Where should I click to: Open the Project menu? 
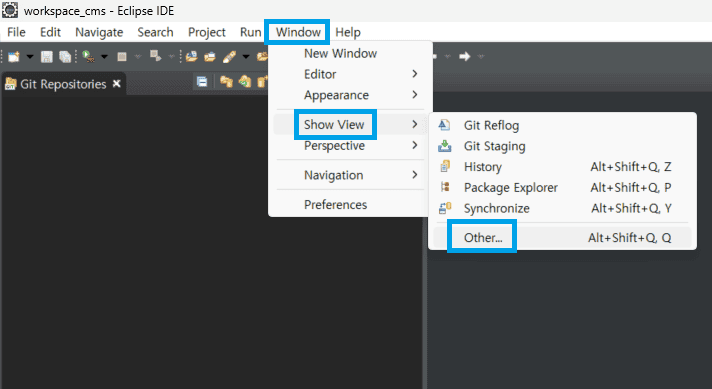pyautogui.click(x=207, y=32)
